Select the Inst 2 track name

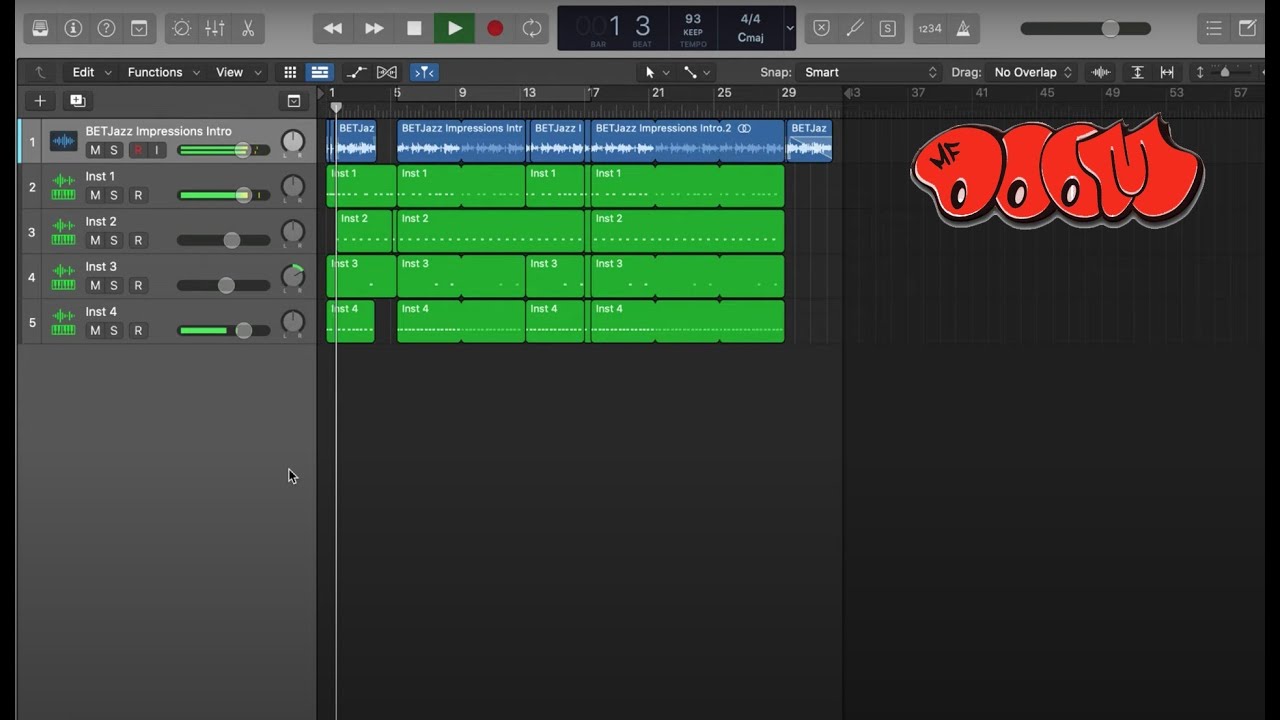(101, 221)
